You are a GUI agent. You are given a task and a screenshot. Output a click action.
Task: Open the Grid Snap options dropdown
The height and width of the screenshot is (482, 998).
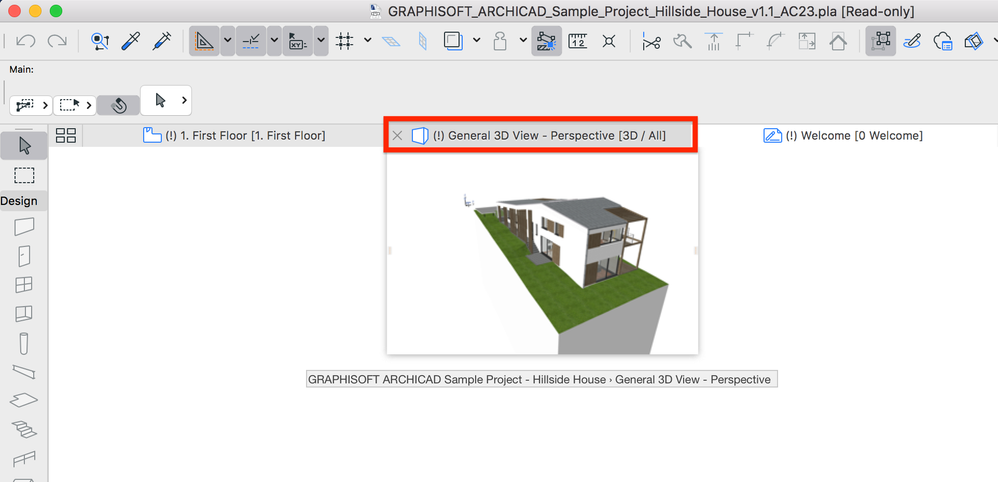click(x=368, y=41)
